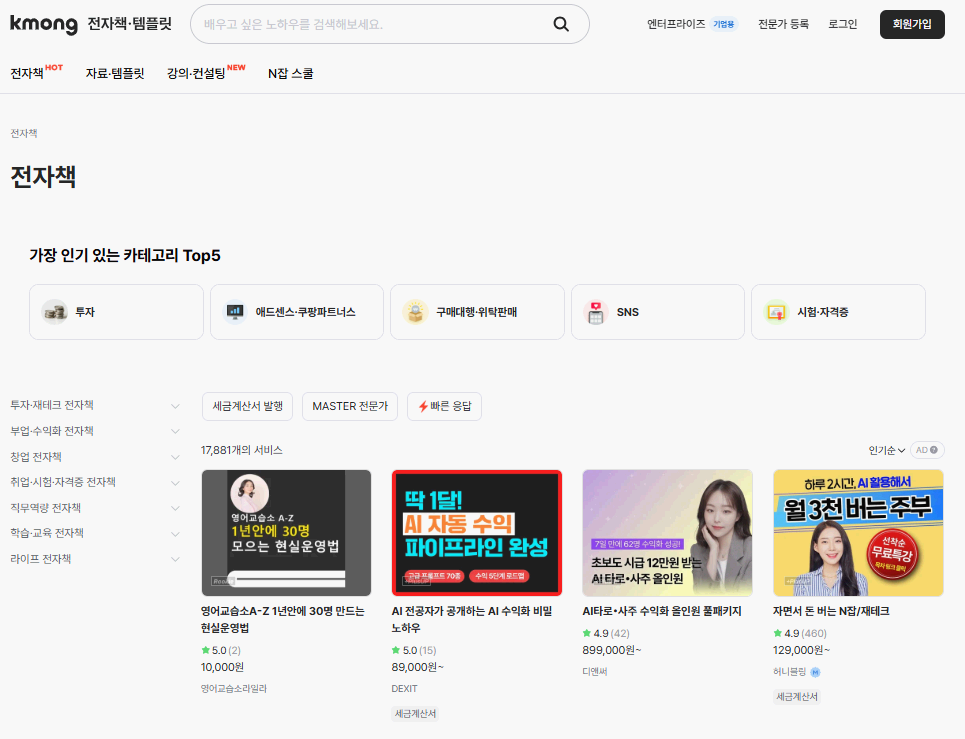965x739 pixels.
Task: Click the kmong logo
Action: pyautogui.click(x=44, y=24)
